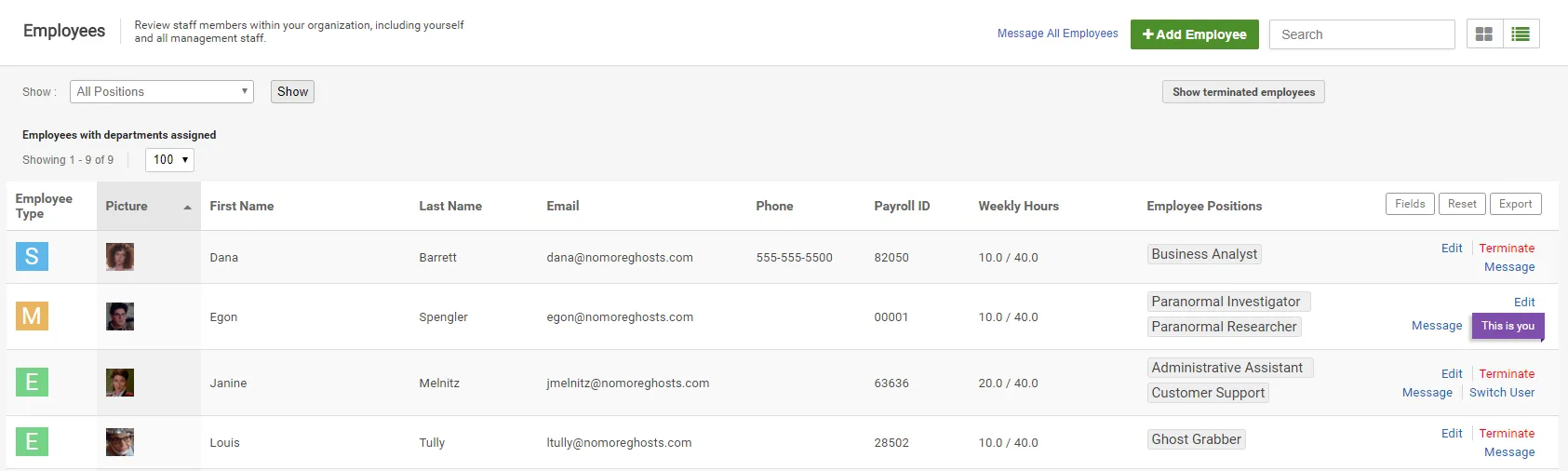Screen dimensions: 1568x471
Task: Switch User to Janine Melnitz
Action: [1502, 392]
